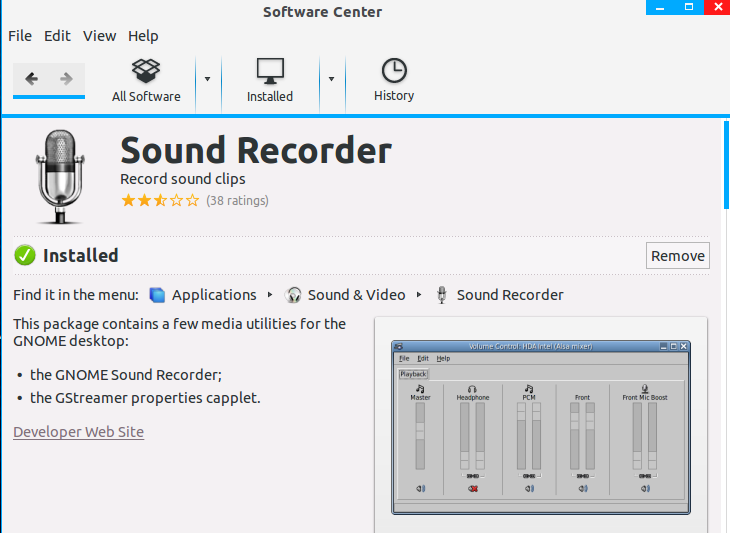
Task: Click the star rating for Sound Recorder
Action: [160, 200]
